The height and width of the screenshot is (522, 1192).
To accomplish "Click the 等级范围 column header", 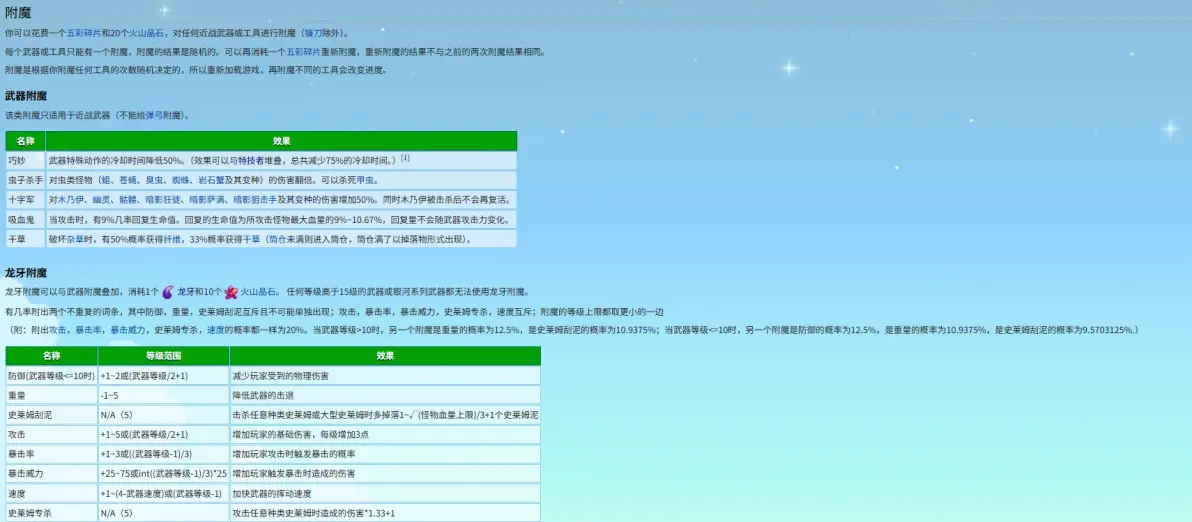I will pos(163,356).
